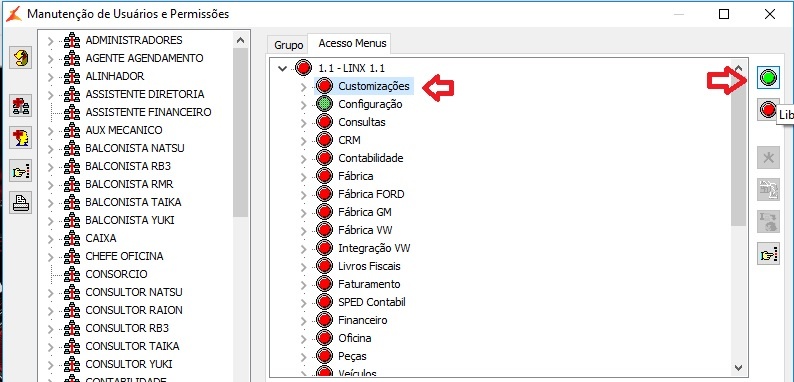The height and width of the screenshot is (382, 794).
Task: Select the Acesso Menus tab
Action: [x=352, y=44]
